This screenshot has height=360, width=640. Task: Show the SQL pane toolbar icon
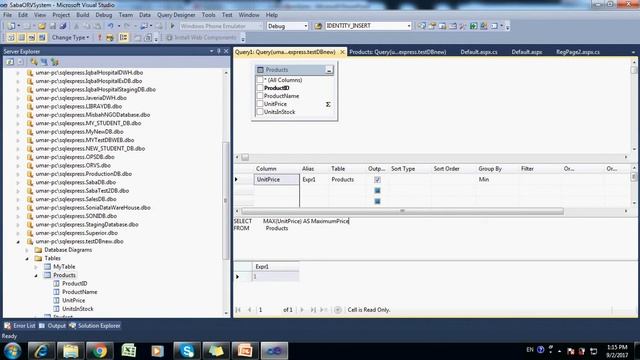click(31, 38)
